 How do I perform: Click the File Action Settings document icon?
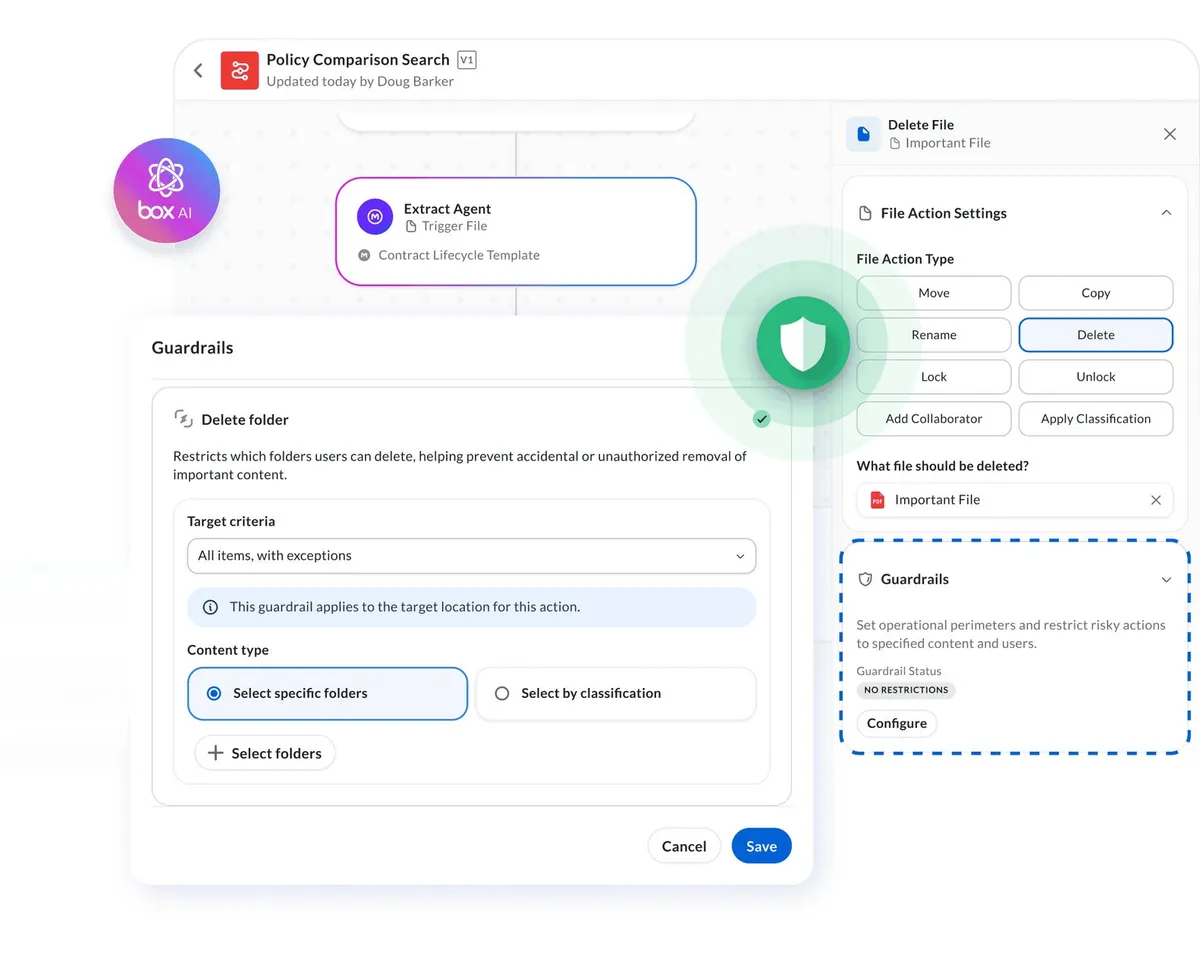click(865, 213)
